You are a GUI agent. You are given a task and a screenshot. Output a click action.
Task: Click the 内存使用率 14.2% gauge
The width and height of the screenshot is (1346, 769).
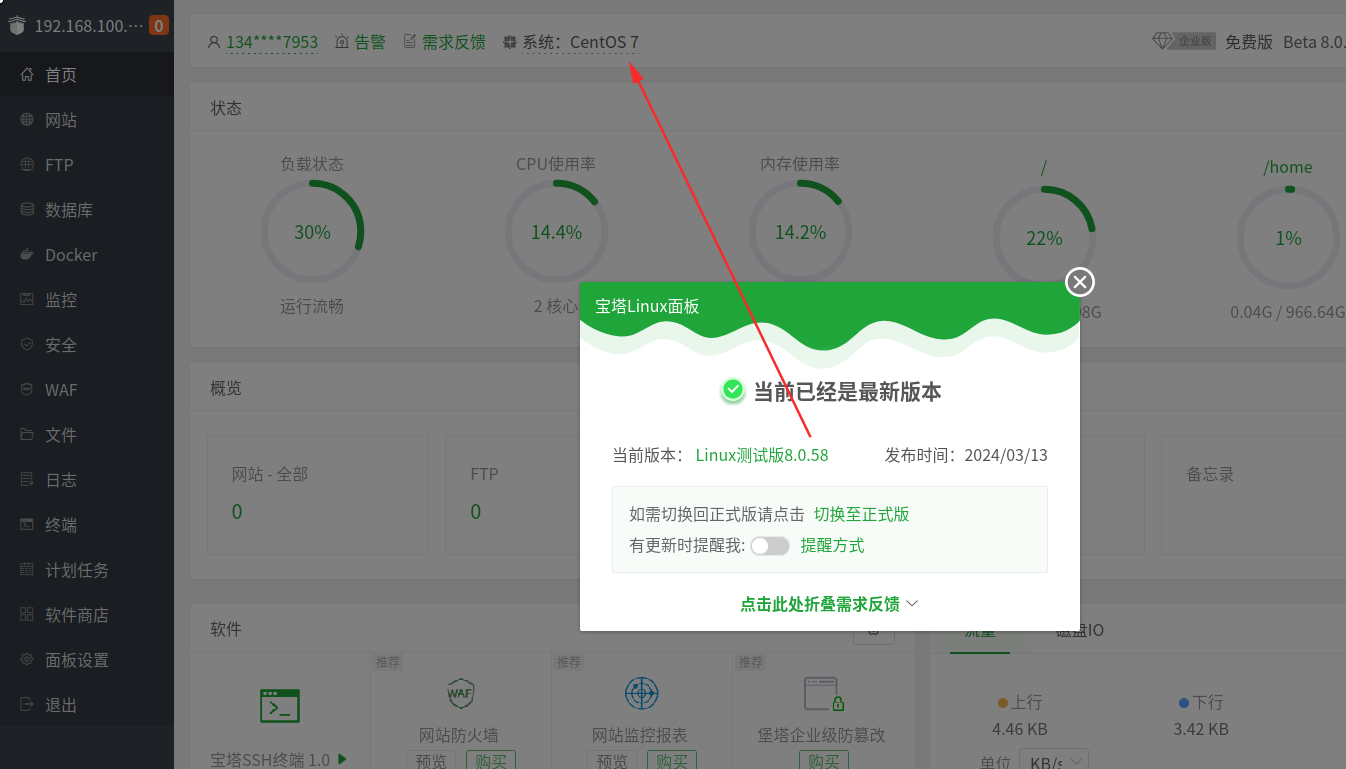[800, 232]
